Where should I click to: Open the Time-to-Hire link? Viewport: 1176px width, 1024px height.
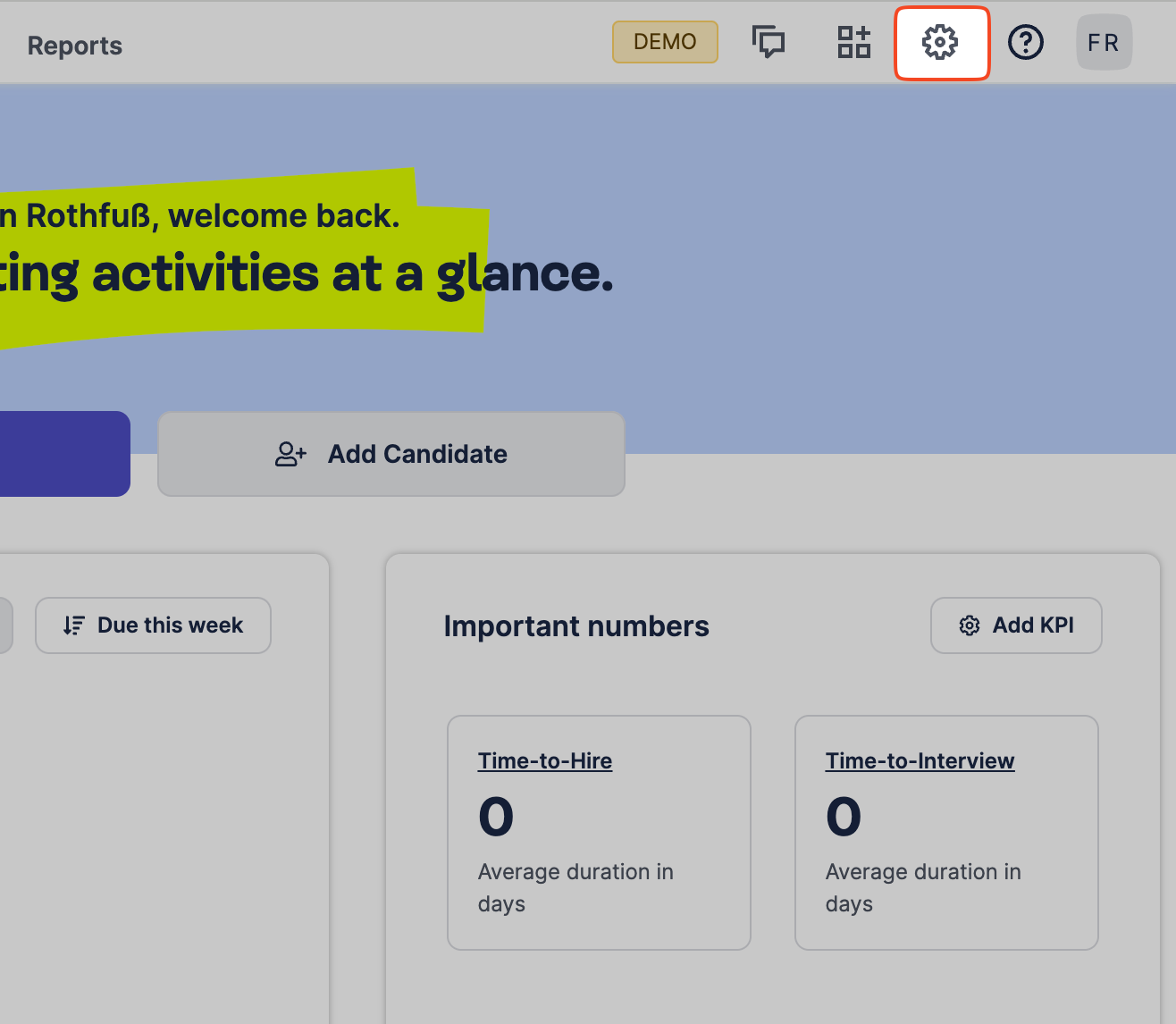[545, 761]
